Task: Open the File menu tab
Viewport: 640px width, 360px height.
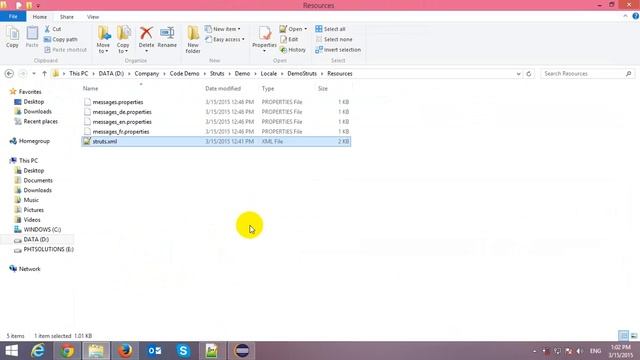Action: point(13,16)
